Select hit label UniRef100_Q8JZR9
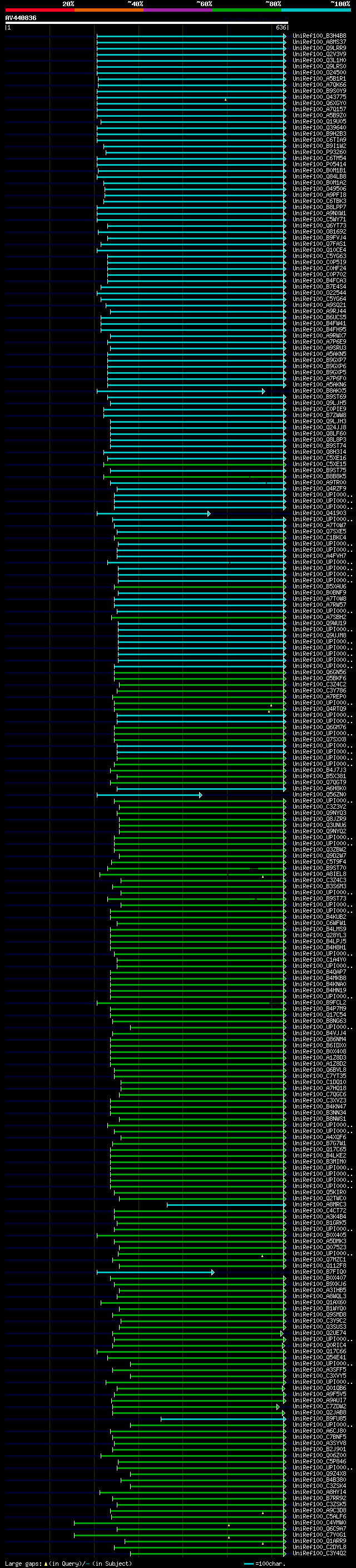This screenshot has height=1568, width=356. (x=319, y=819)
